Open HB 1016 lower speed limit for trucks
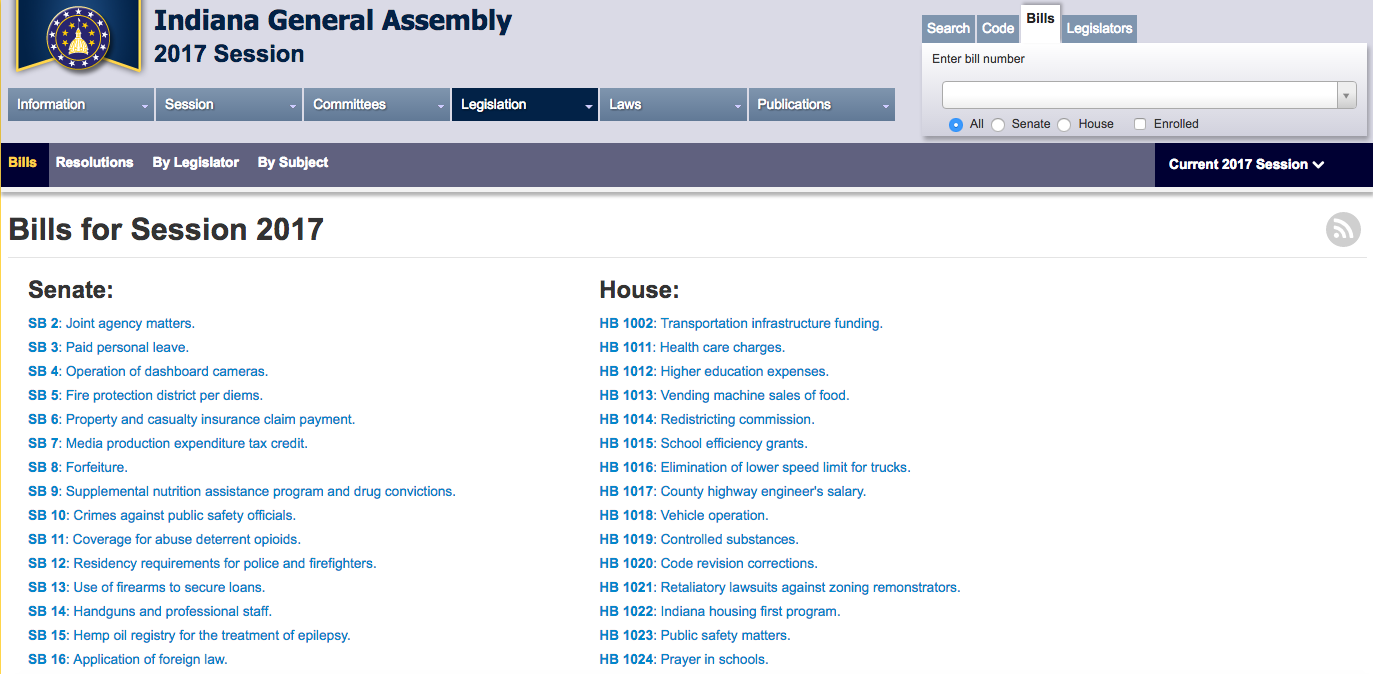Image resolution: width=1373 pixels, height=674 pixels. click(755, 468)
